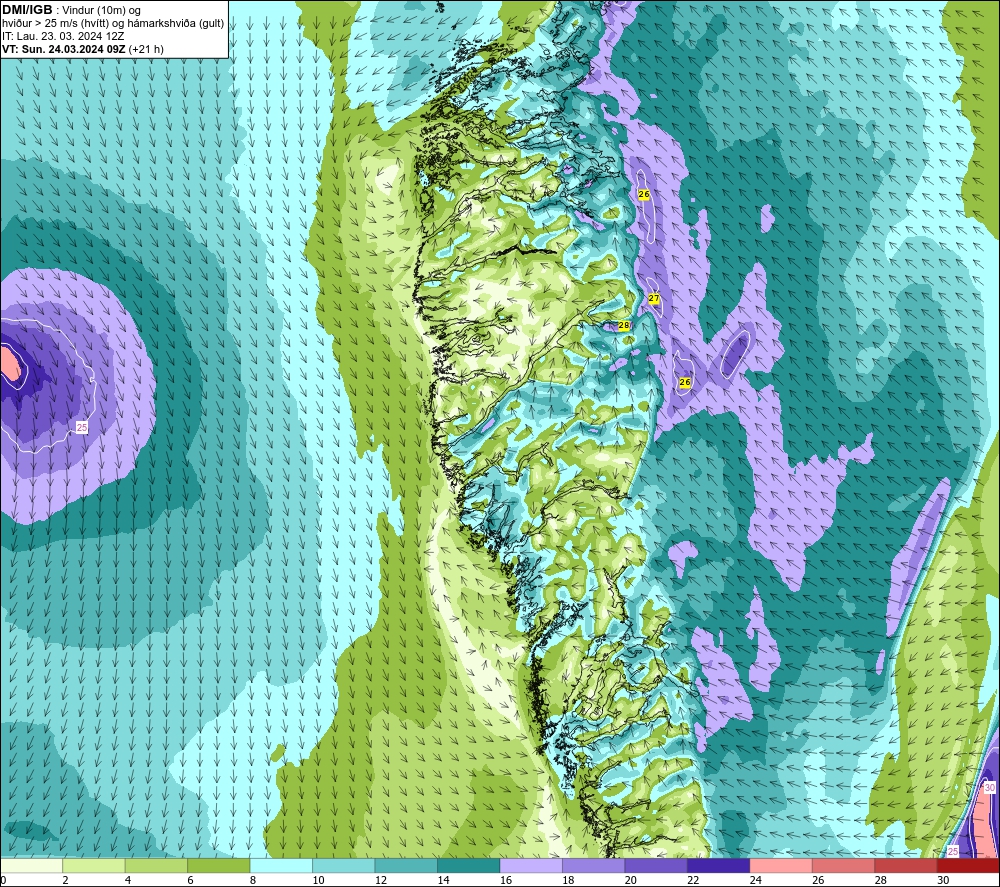
Task: Click the '30' contour label on map
Action: coord(989,788)
